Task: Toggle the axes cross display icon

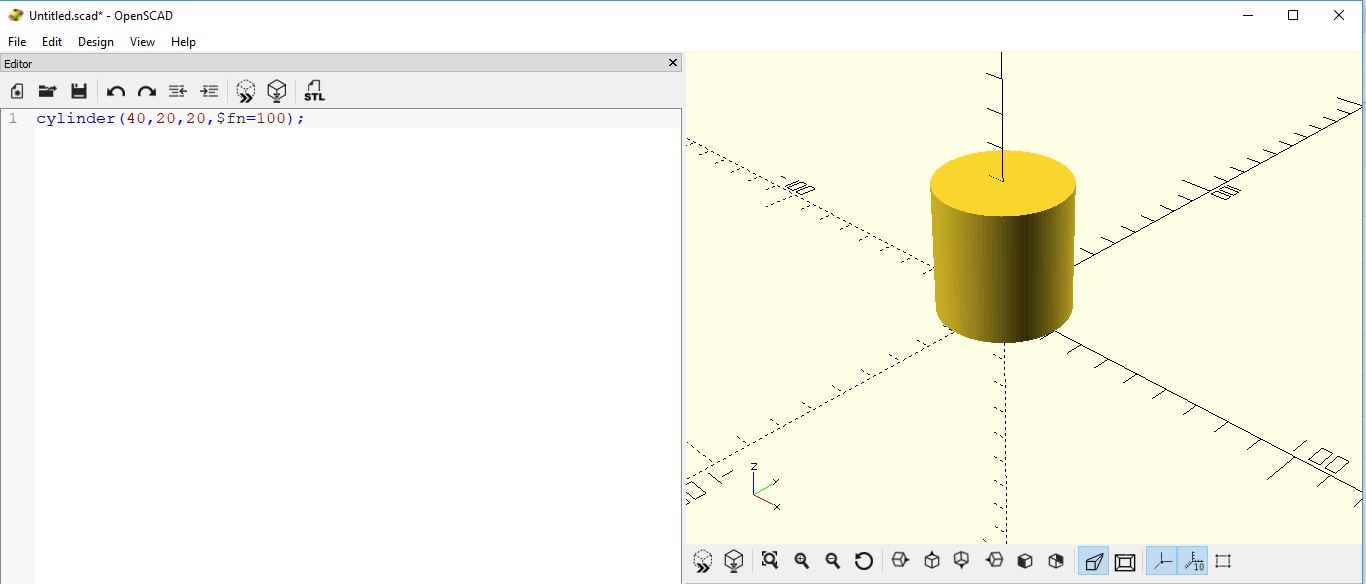Action: click(x=1163, y=561)
